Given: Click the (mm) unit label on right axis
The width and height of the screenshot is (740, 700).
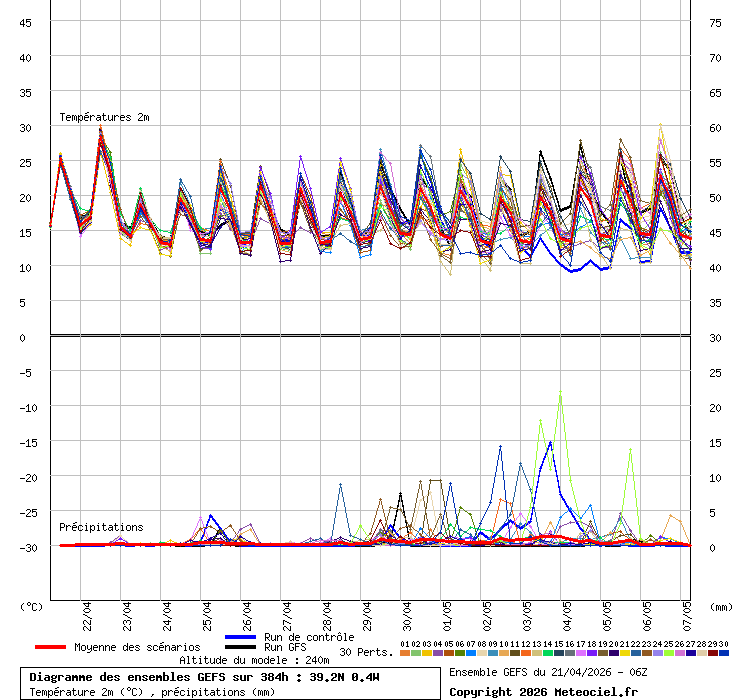Looking at the screenshot, I should click(x=721, y=606).
